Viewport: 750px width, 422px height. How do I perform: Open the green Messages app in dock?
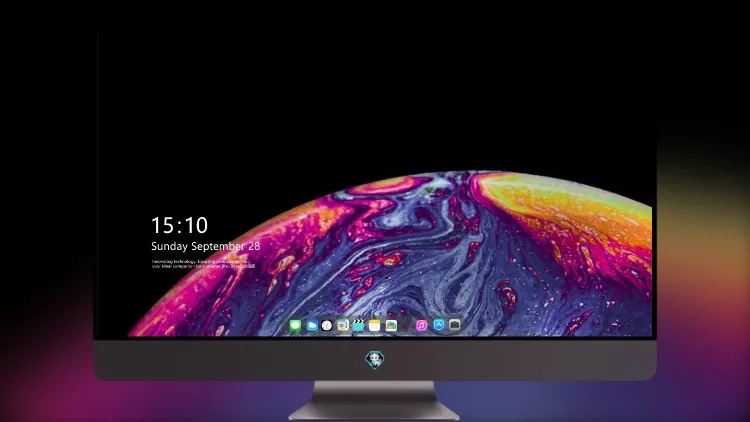point(296,326)
